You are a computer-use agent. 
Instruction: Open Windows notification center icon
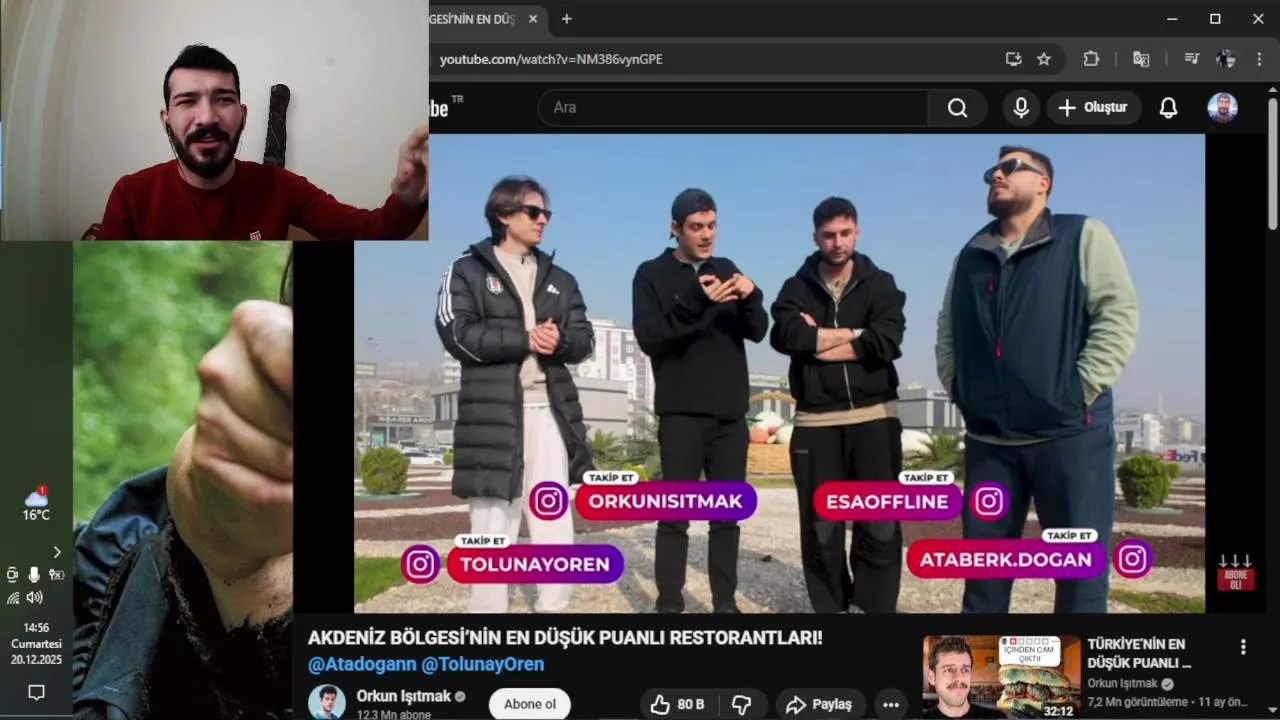click(36, 692)
